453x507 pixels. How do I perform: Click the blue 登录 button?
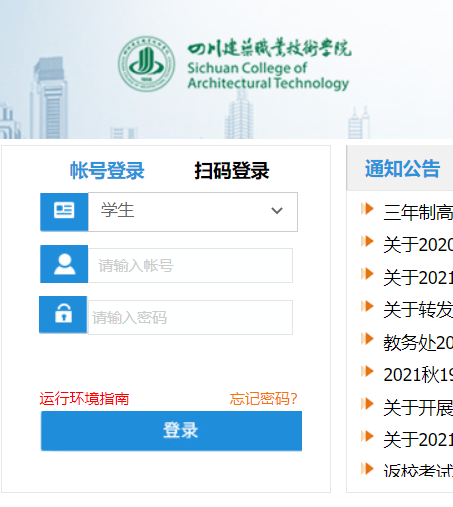click(171, 431)
